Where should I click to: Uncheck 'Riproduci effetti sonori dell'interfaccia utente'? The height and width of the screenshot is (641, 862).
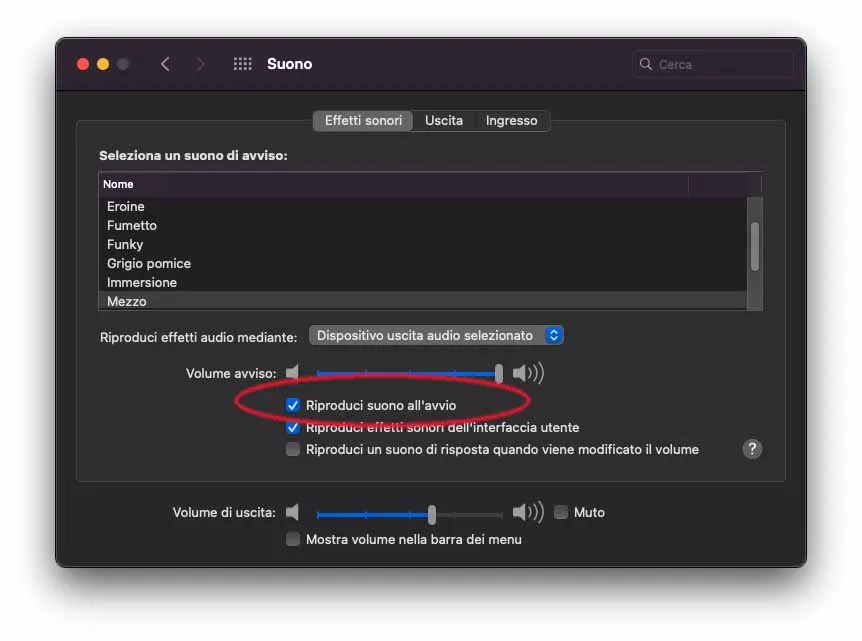click(293, 427)
